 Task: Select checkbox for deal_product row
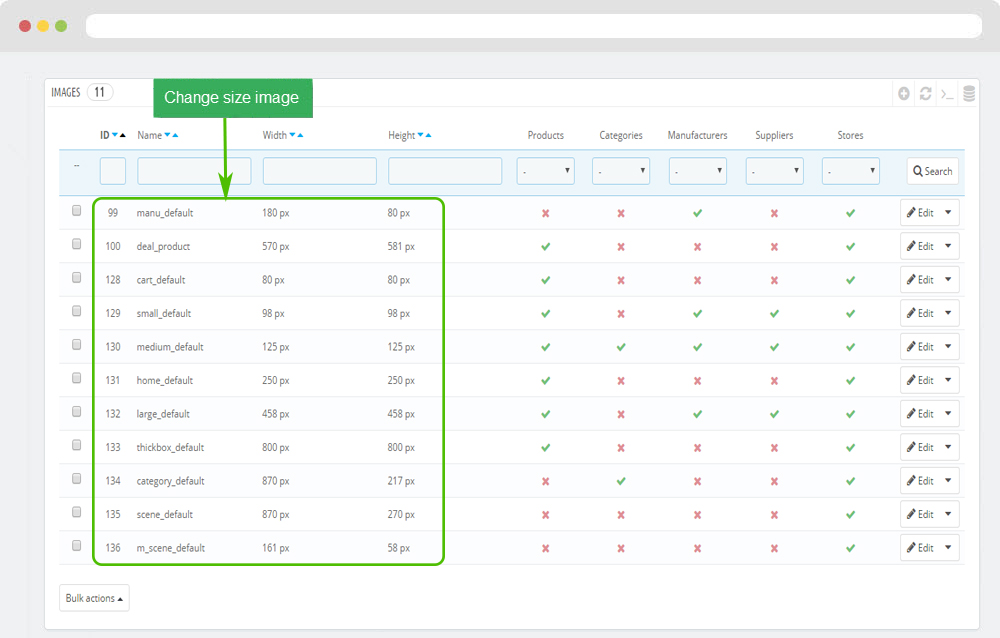click(x=77, y=244)
